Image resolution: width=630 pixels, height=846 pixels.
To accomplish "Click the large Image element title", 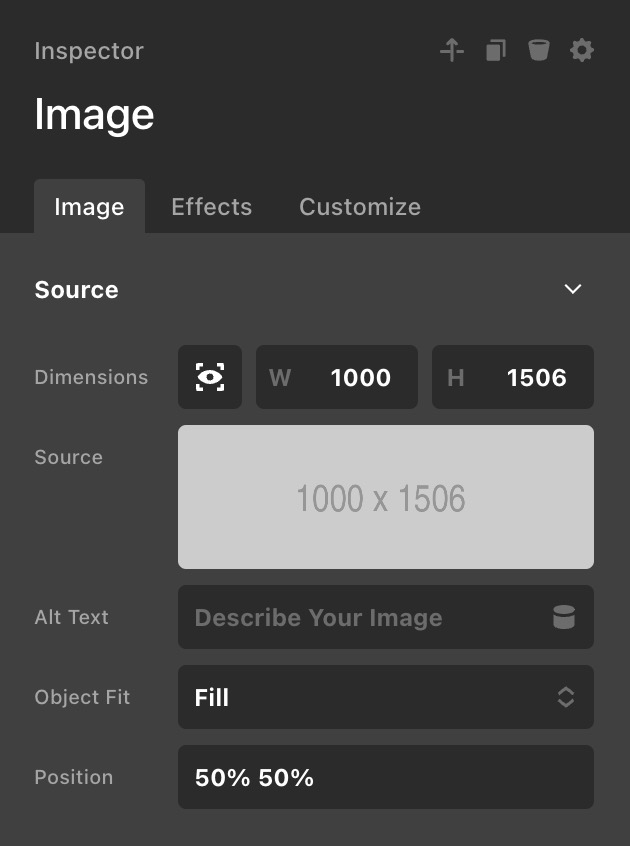I will (94, 115).
